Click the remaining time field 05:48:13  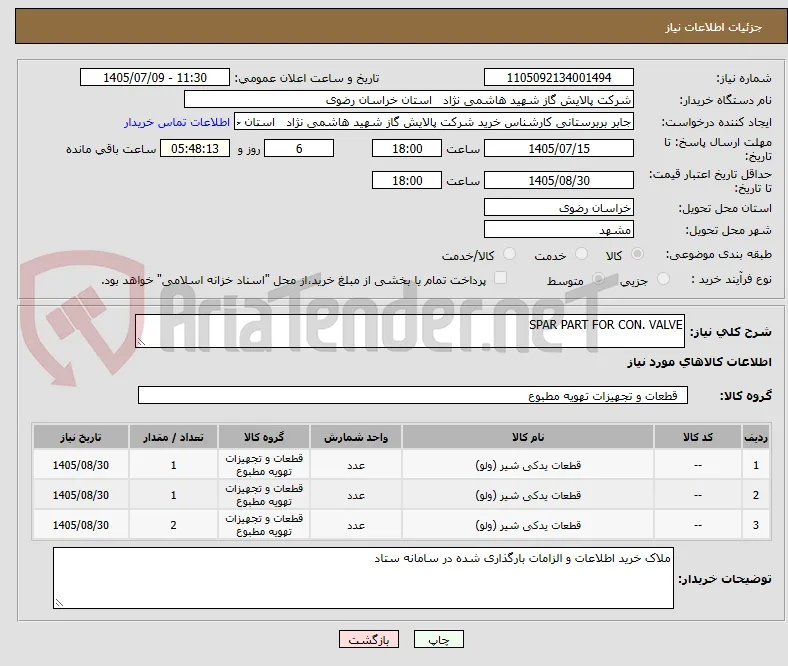[x=195, y=148]
